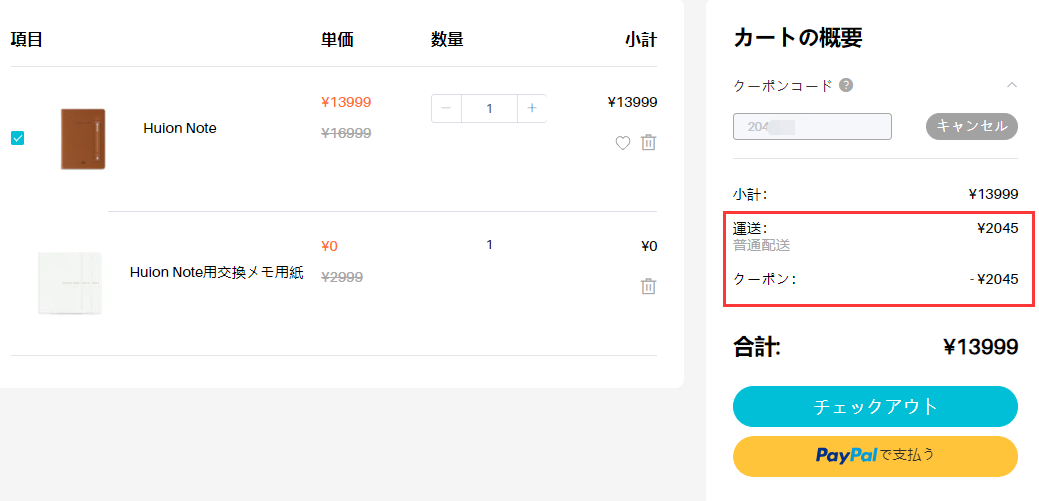The width and height of the screenshot is (1039, 501).
Task: Click the 合計 total ¥13999 amount
Action: pyautogui.click(x=981, y=347)
